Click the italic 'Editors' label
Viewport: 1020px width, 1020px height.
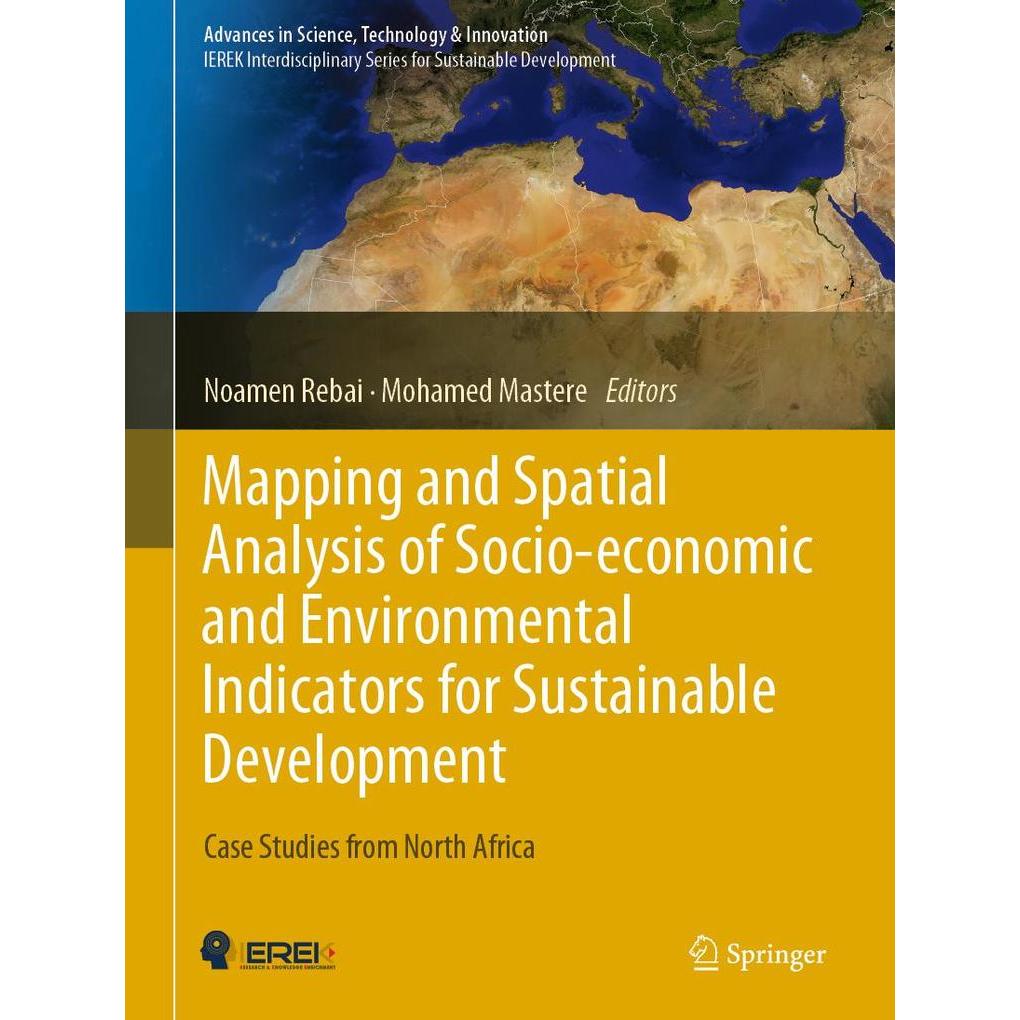click(x=641, y=391)
